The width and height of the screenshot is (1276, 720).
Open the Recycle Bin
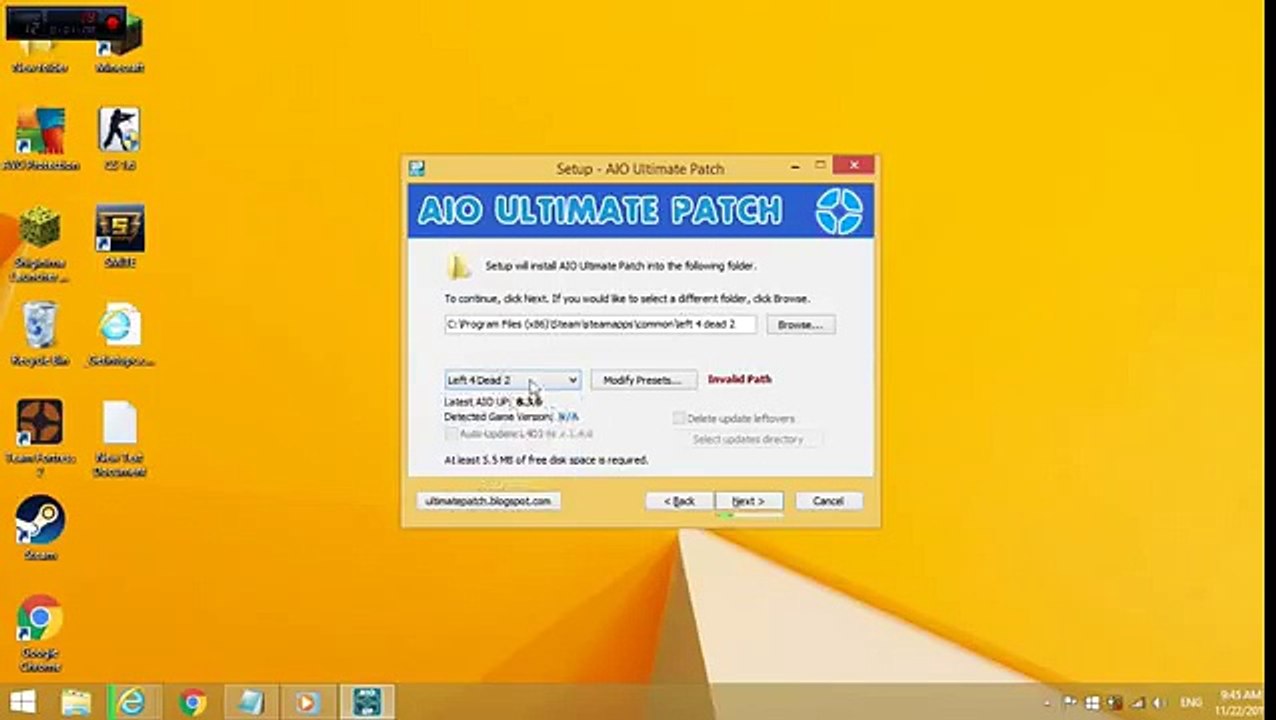(40, 334)
